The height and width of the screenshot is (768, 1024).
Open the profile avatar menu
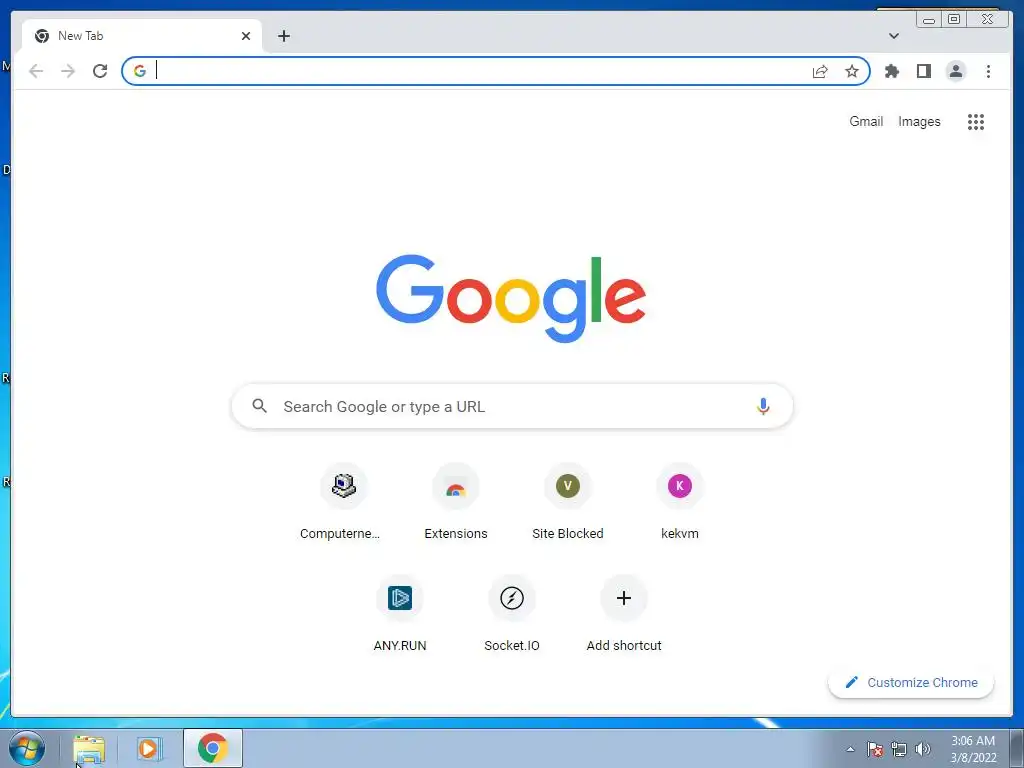(x=955, y=71)
